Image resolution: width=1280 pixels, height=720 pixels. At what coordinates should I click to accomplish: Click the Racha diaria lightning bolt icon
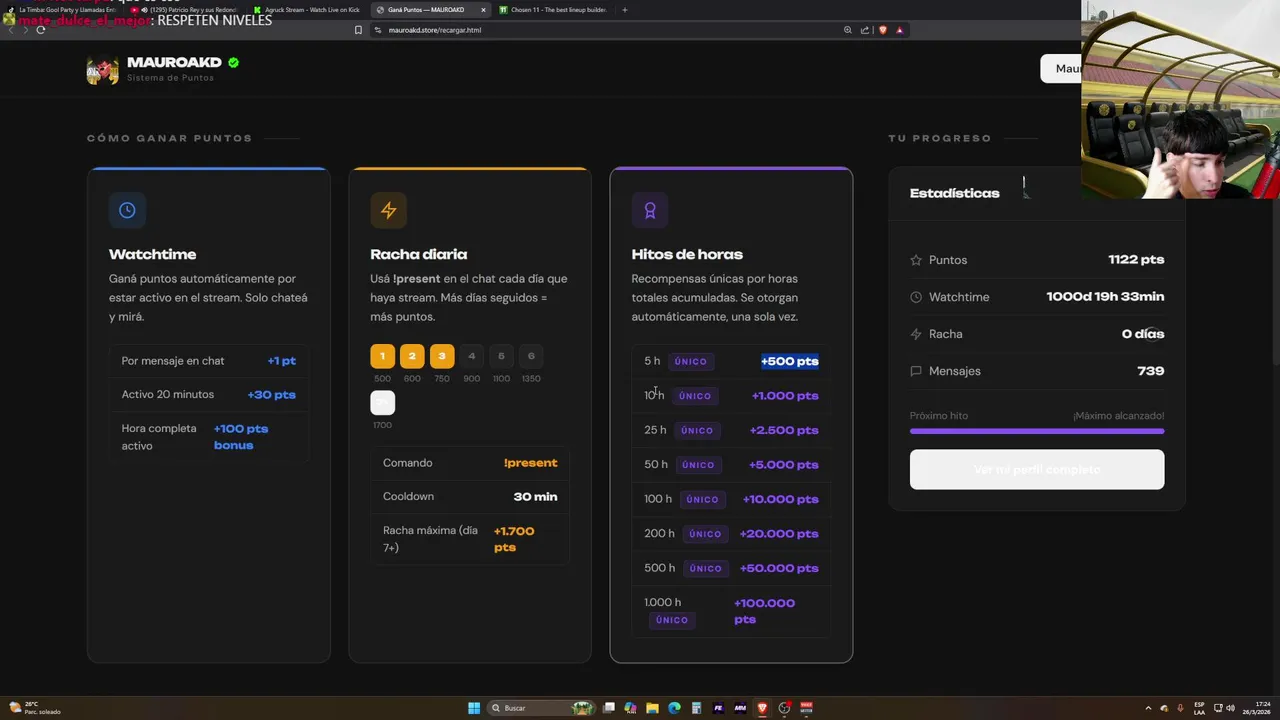[x=388, y=210]
